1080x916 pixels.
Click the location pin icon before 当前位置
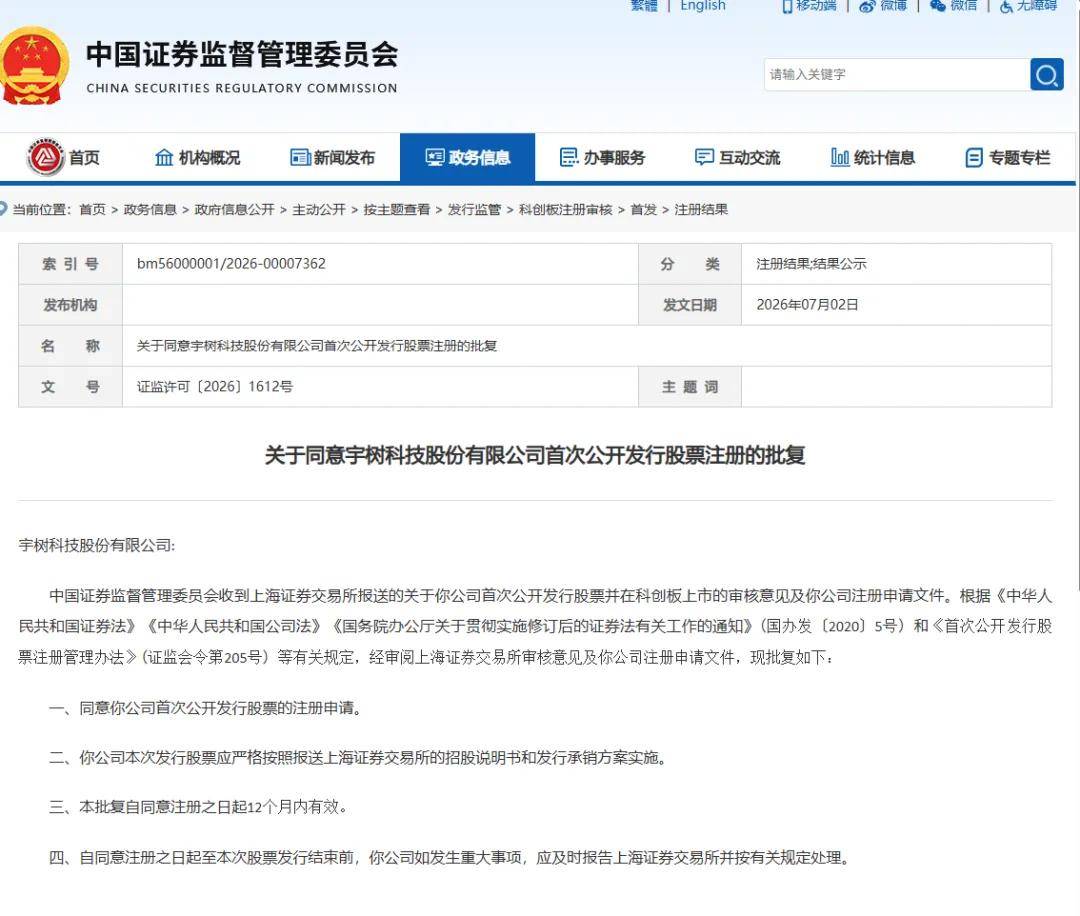(3, 209)
